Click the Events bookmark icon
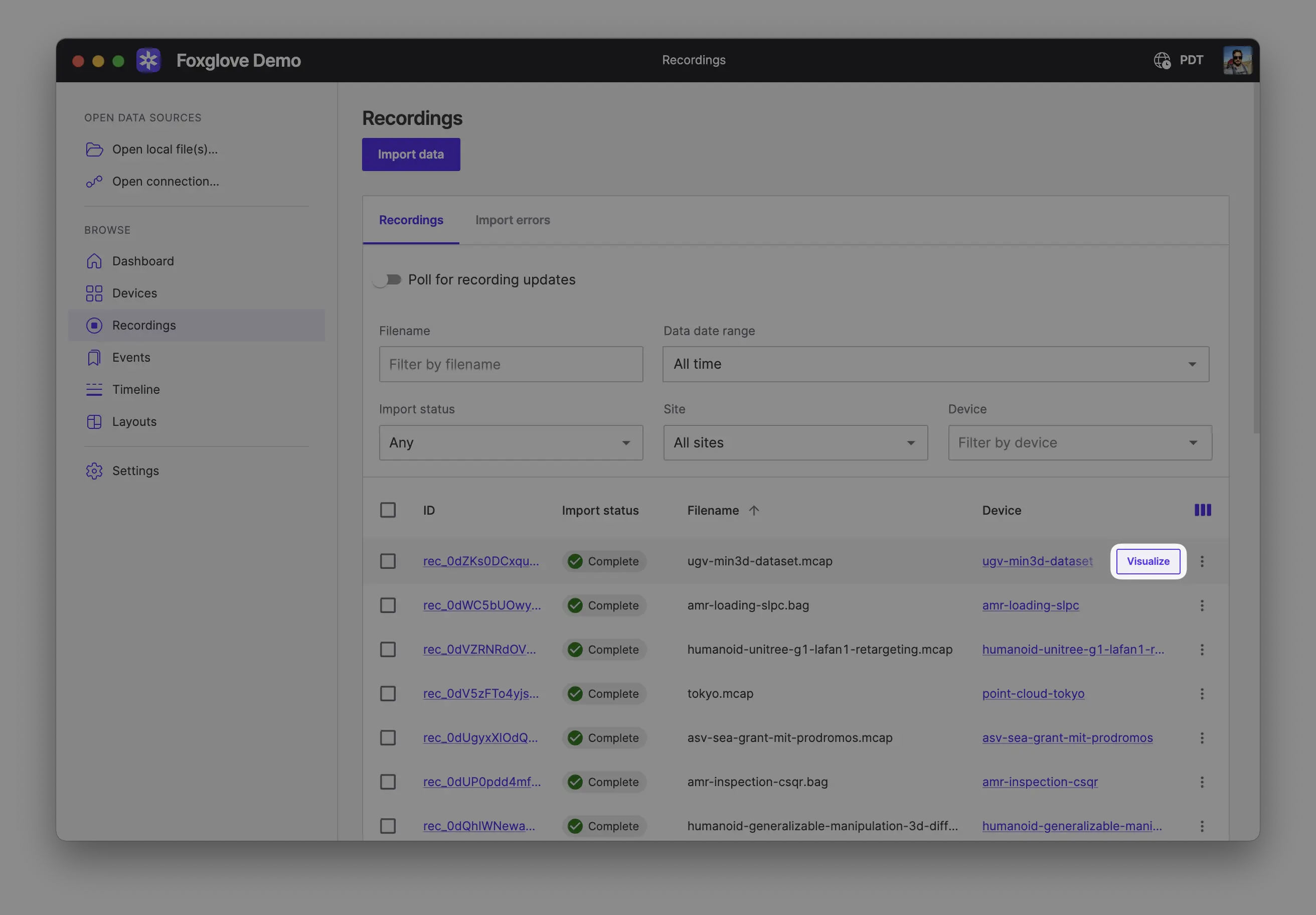 tap(94, 358)
